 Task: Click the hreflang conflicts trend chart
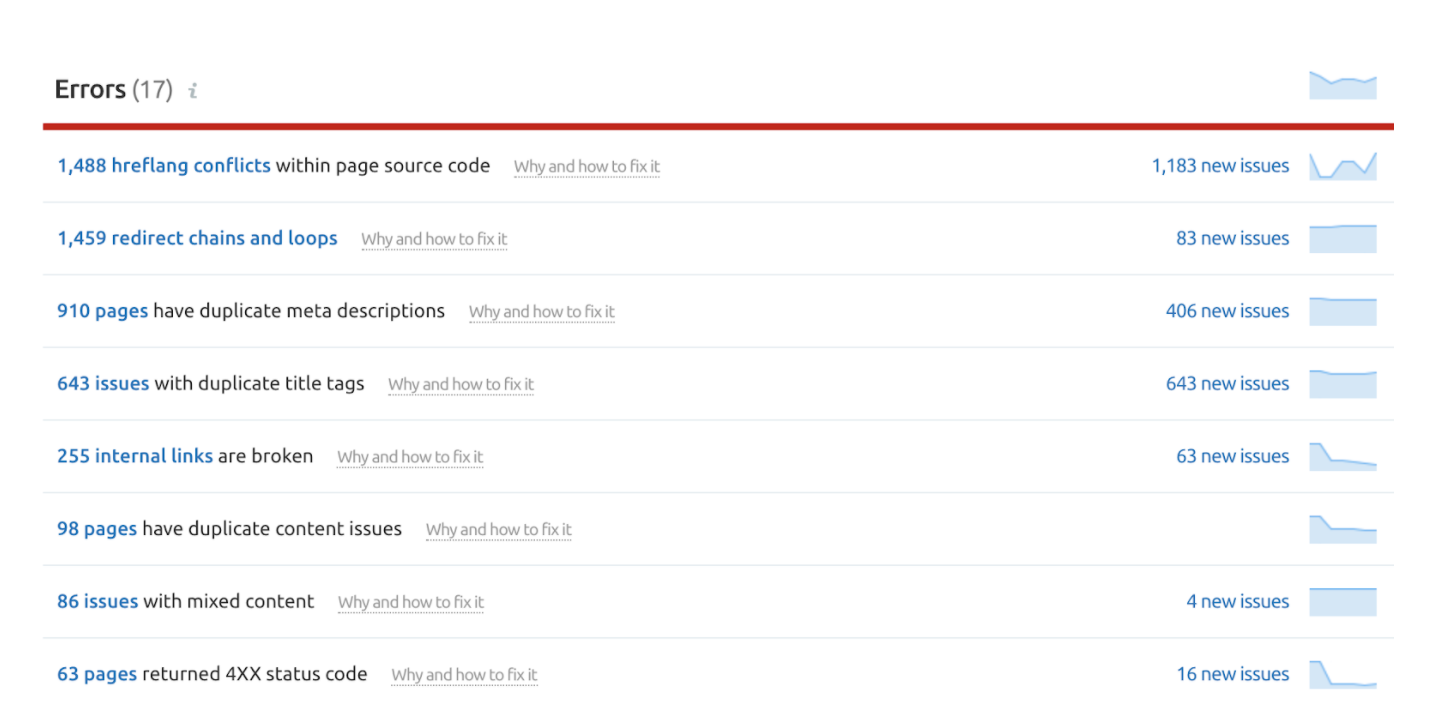click(1342, 165)
